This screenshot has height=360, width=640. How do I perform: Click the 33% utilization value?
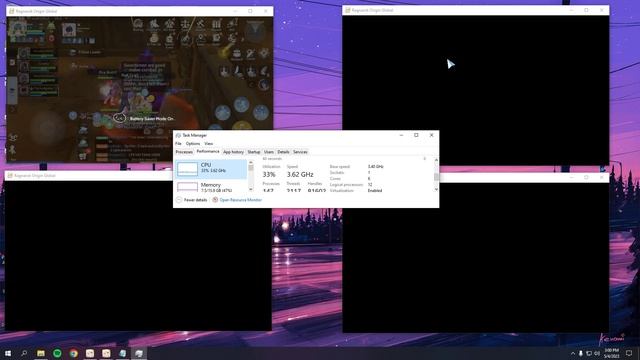click(269, 175)
